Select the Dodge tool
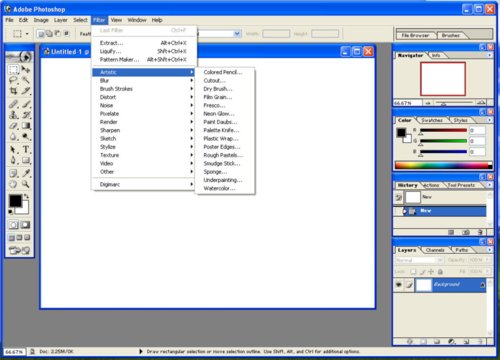This screenshot has width=500, height=360. point(26,136)
